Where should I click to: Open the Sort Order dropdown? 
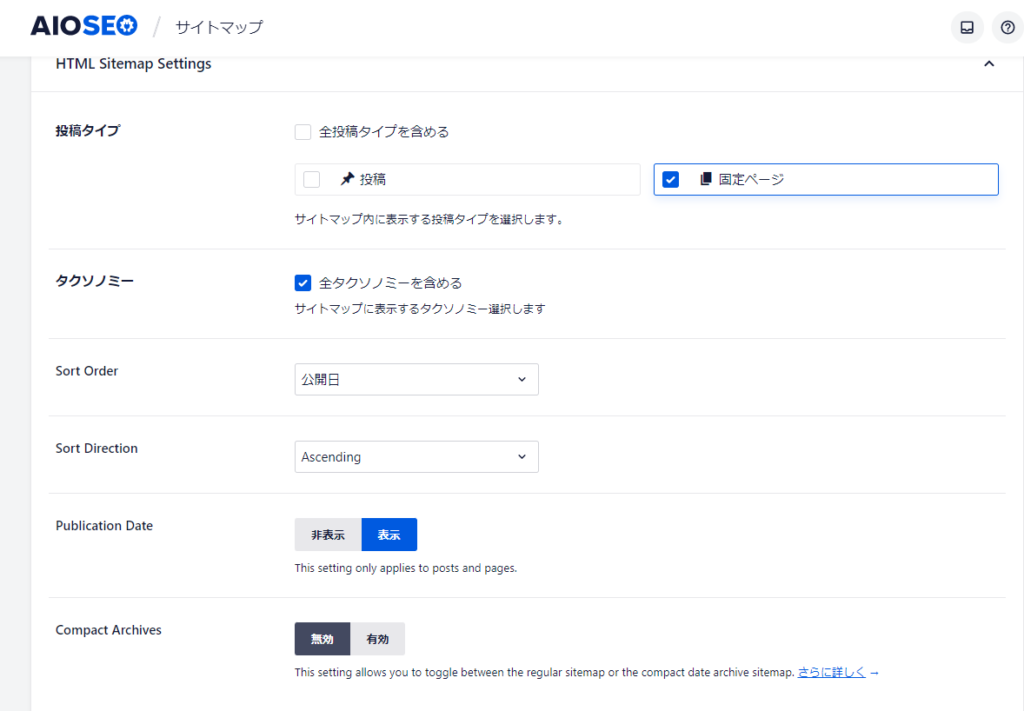[416, 379]
